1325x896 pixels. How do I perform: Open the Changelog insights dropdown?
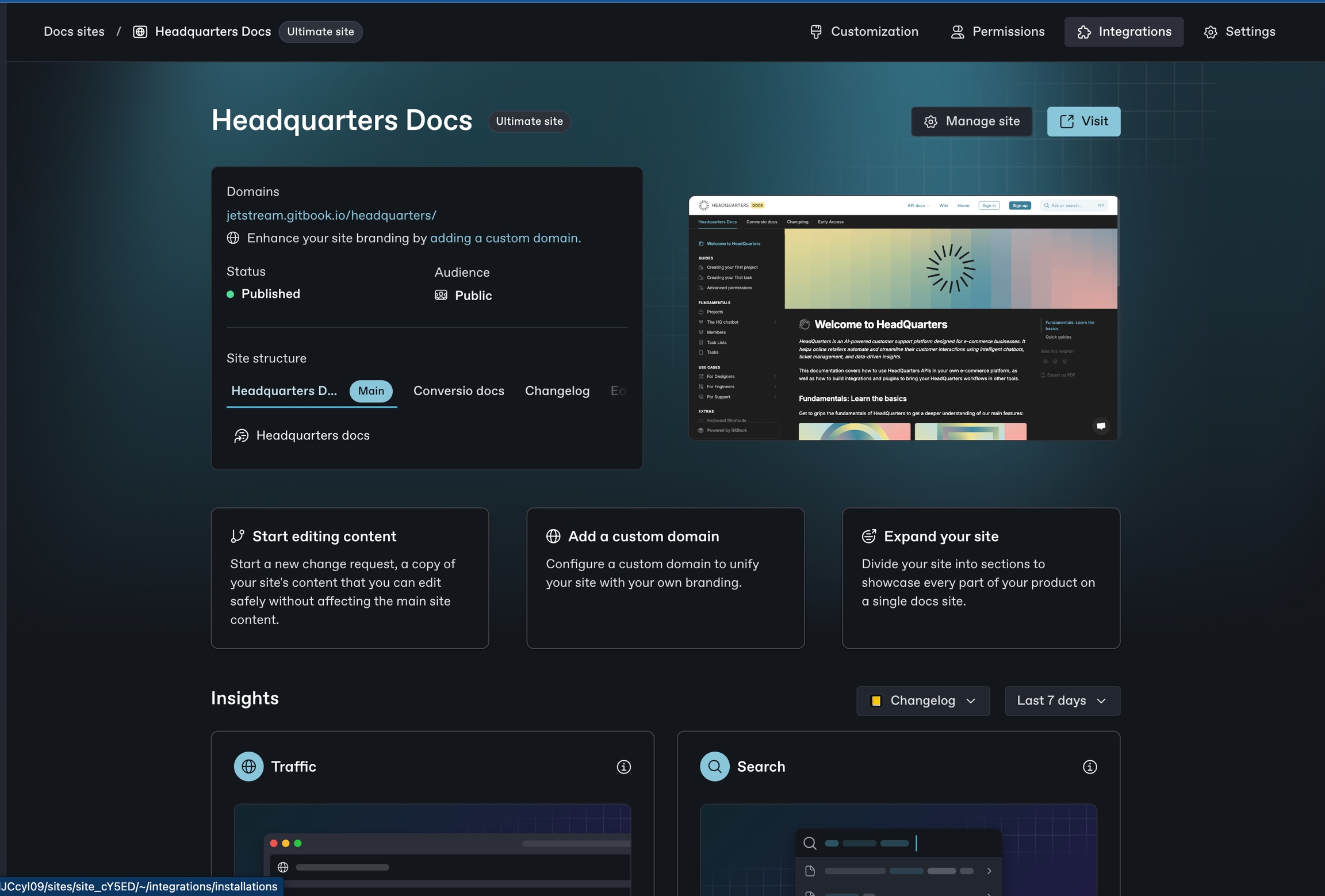tap(922, 700)
